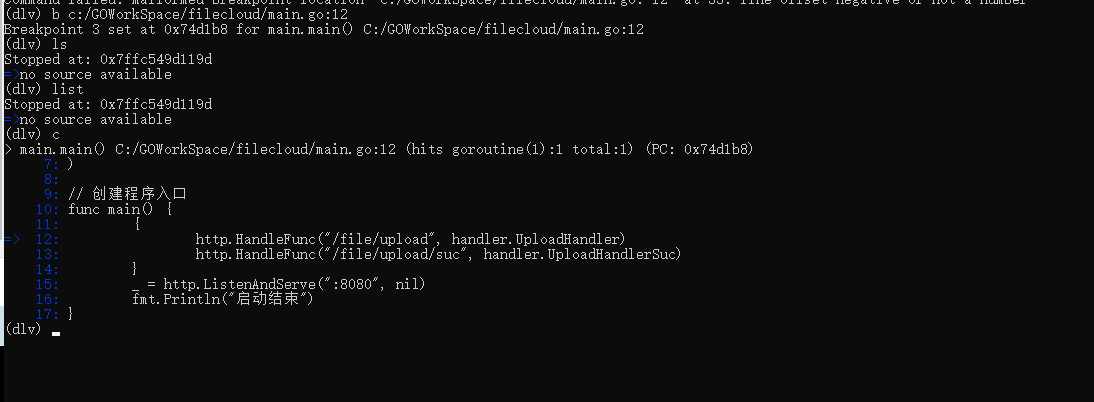Click the blinking cursor at the last dlv prompt
This screenshot has height=402, width=1094.
click(56, 332)
